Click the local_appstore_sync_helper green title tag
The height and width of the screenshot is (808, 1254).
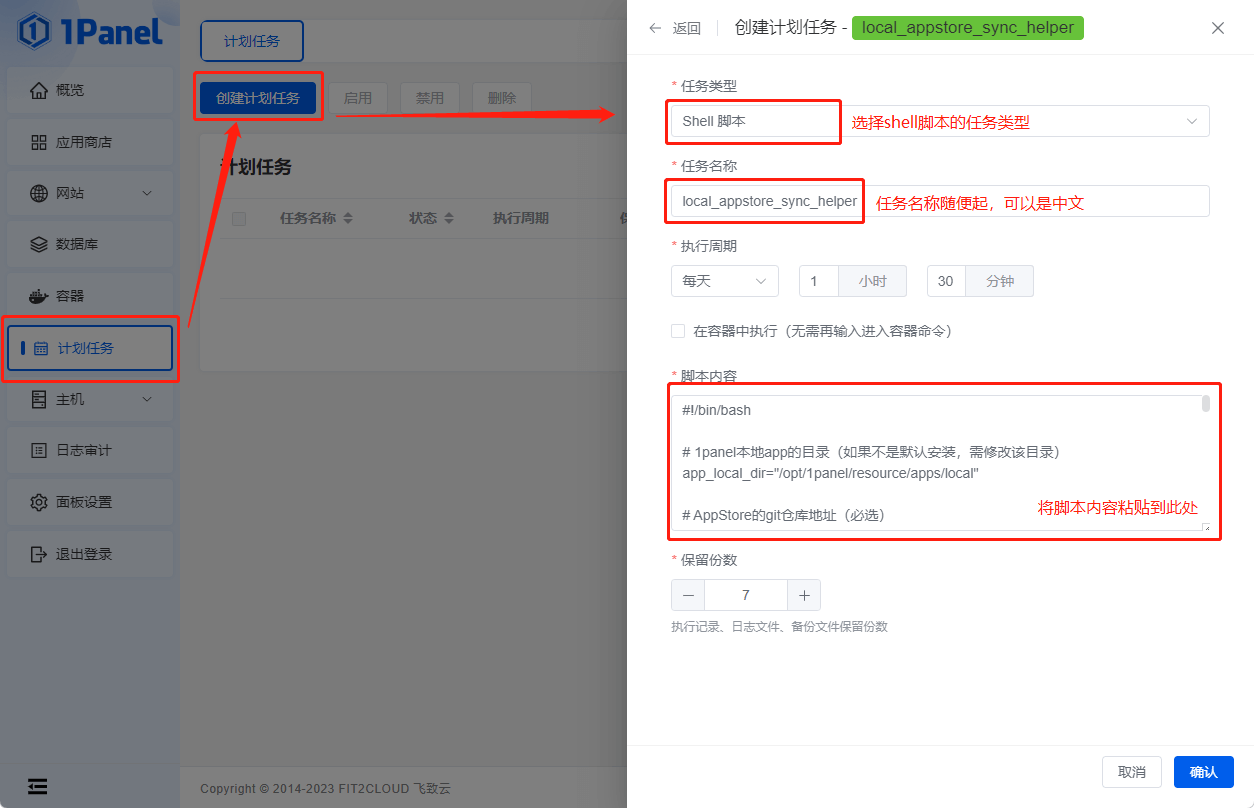coord(968,28)
